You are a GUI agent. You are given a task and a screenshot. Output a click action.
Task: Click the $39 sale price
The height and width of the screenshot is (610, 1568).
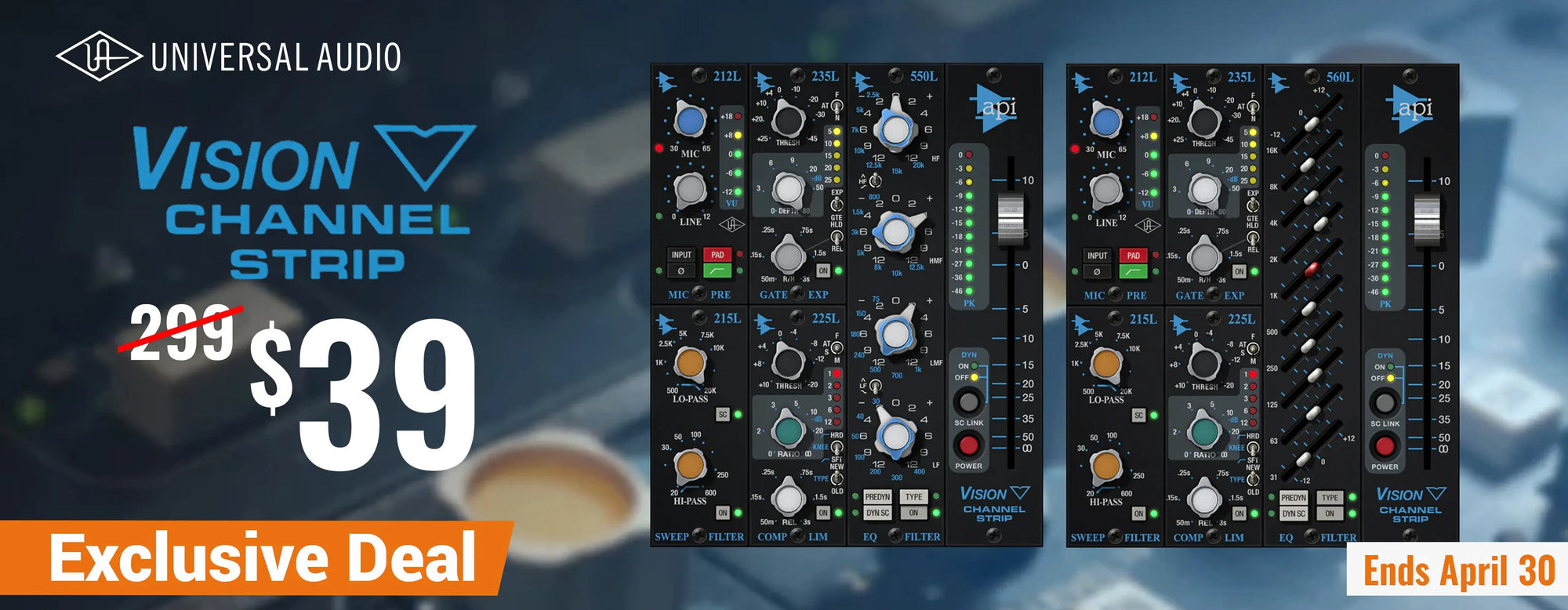[x=363, y=392]
